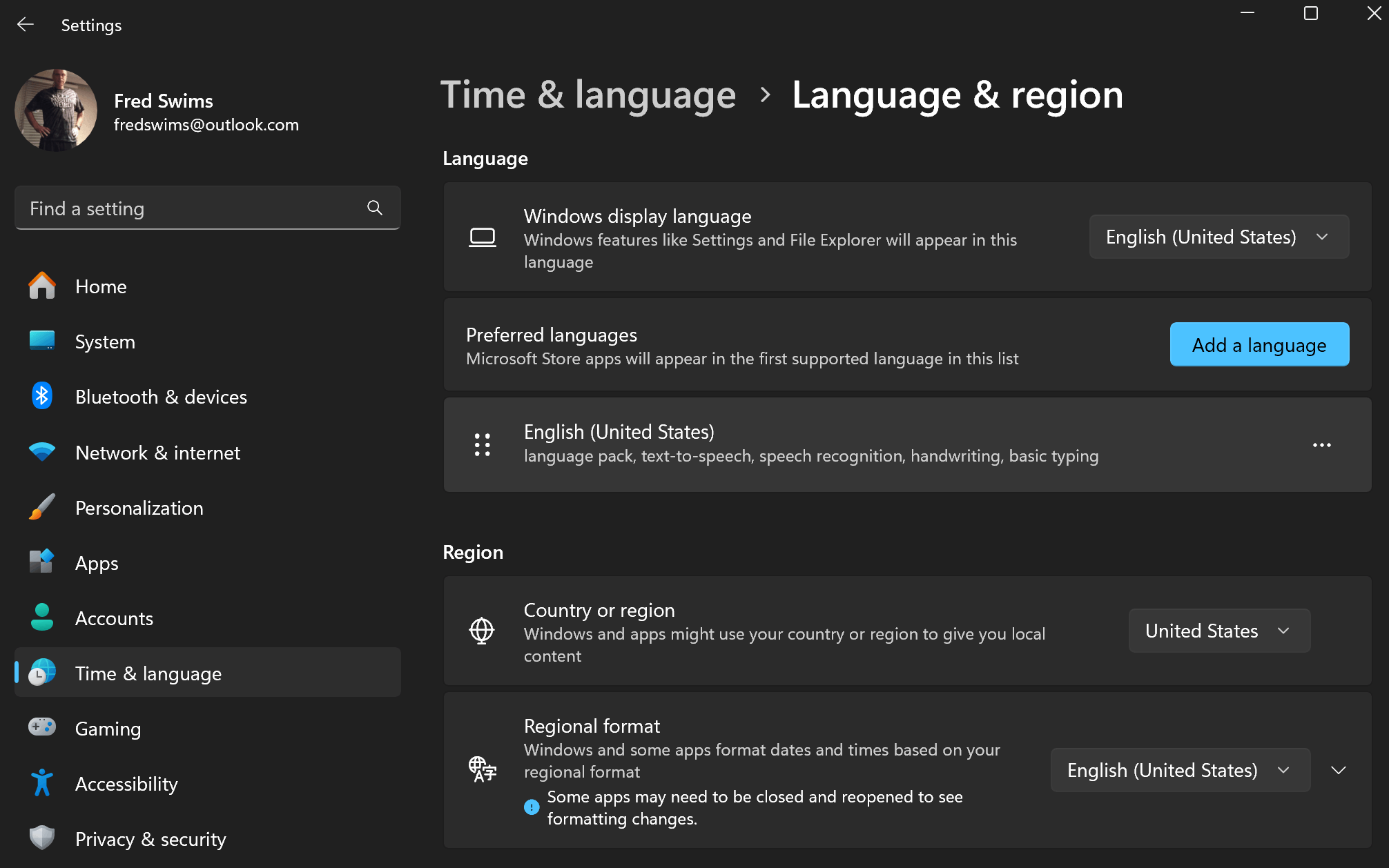The height and width of the screenshot is (868, 1389).
Task: Click the Personalization paintbrush icon
Action: coord(42,507)
